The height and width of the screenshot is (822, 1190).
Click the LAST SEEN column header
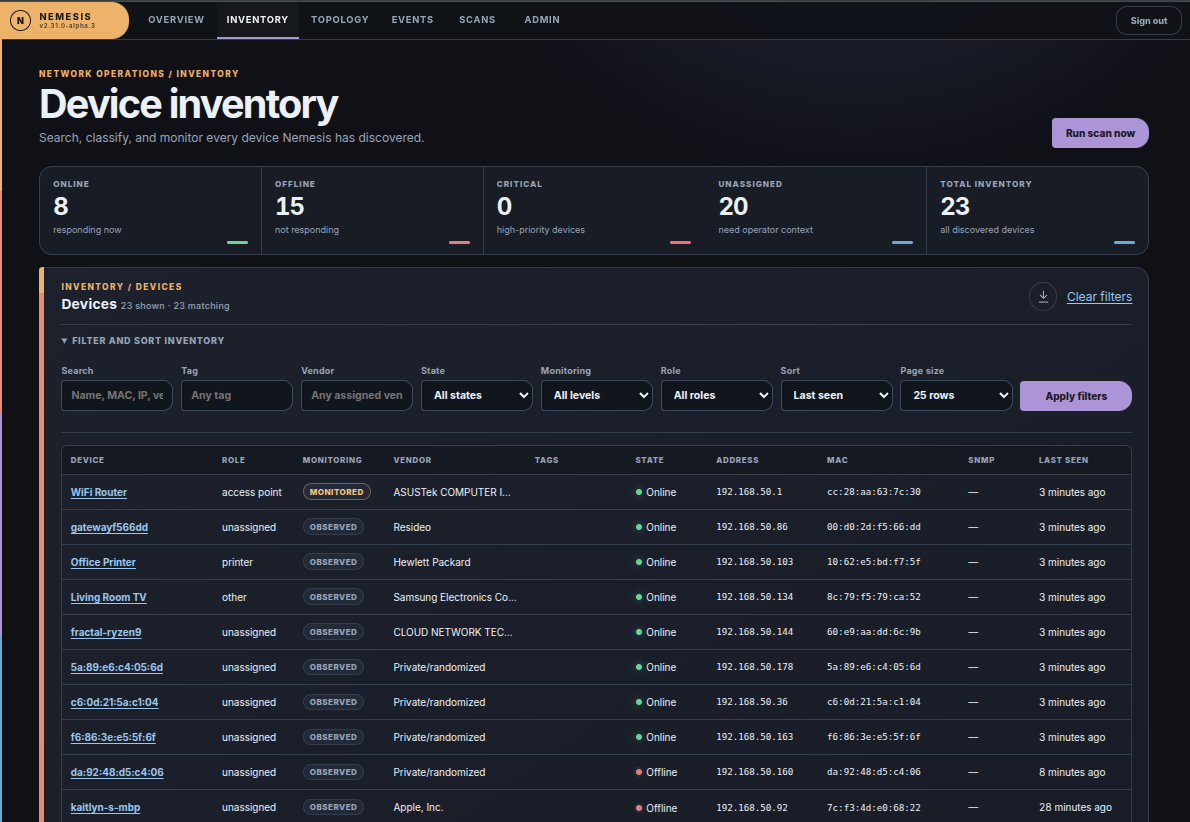[x=1063, y=460]
